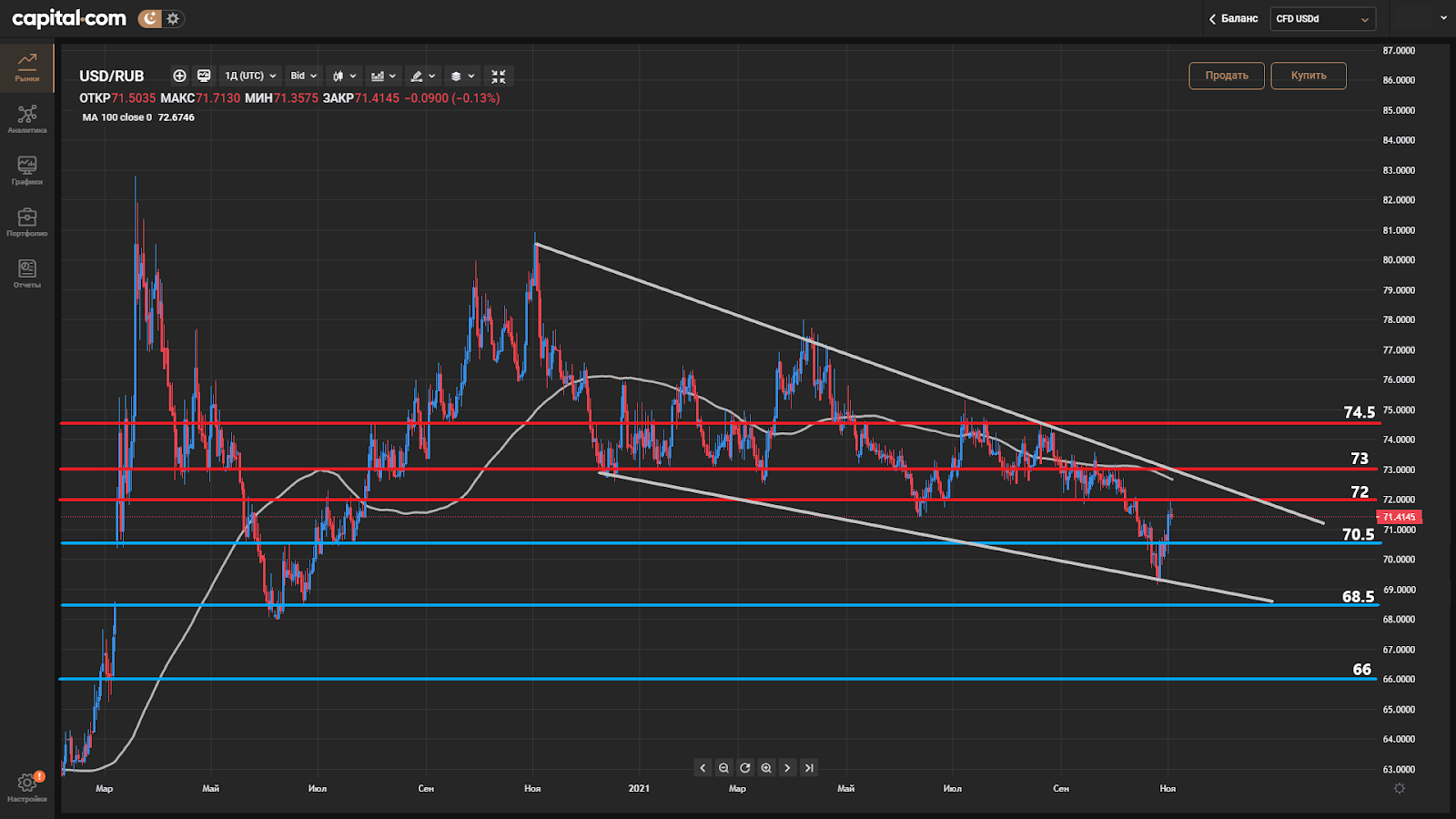Image resolution: width=1456 pixels, height=819 pixels.
Task: Toggle the moon theme switch in header
Action: (x=148, y=17)
